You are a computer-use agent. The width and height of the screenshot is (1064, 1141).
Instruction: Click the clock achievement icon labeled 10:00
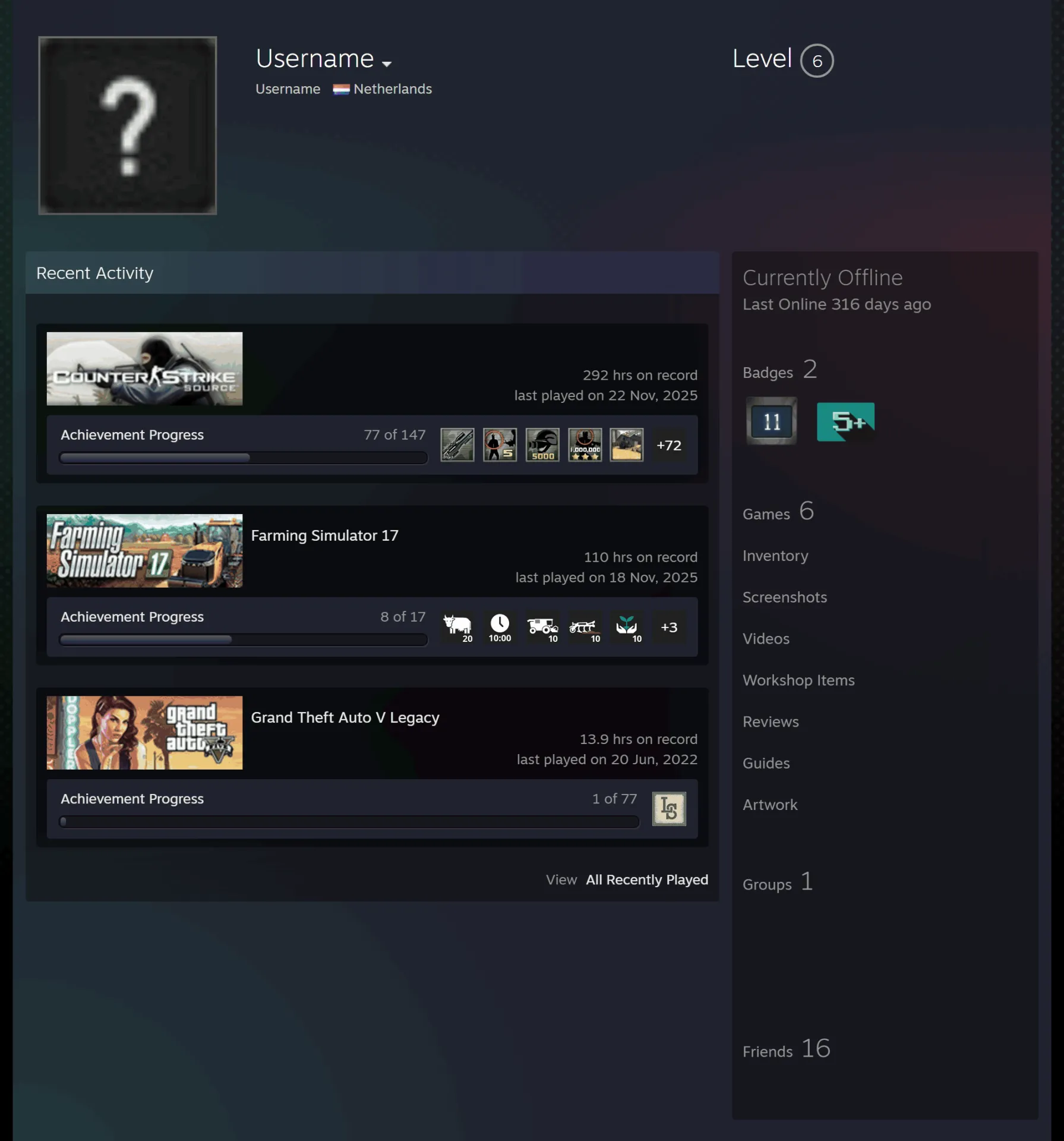click(500, 627)
